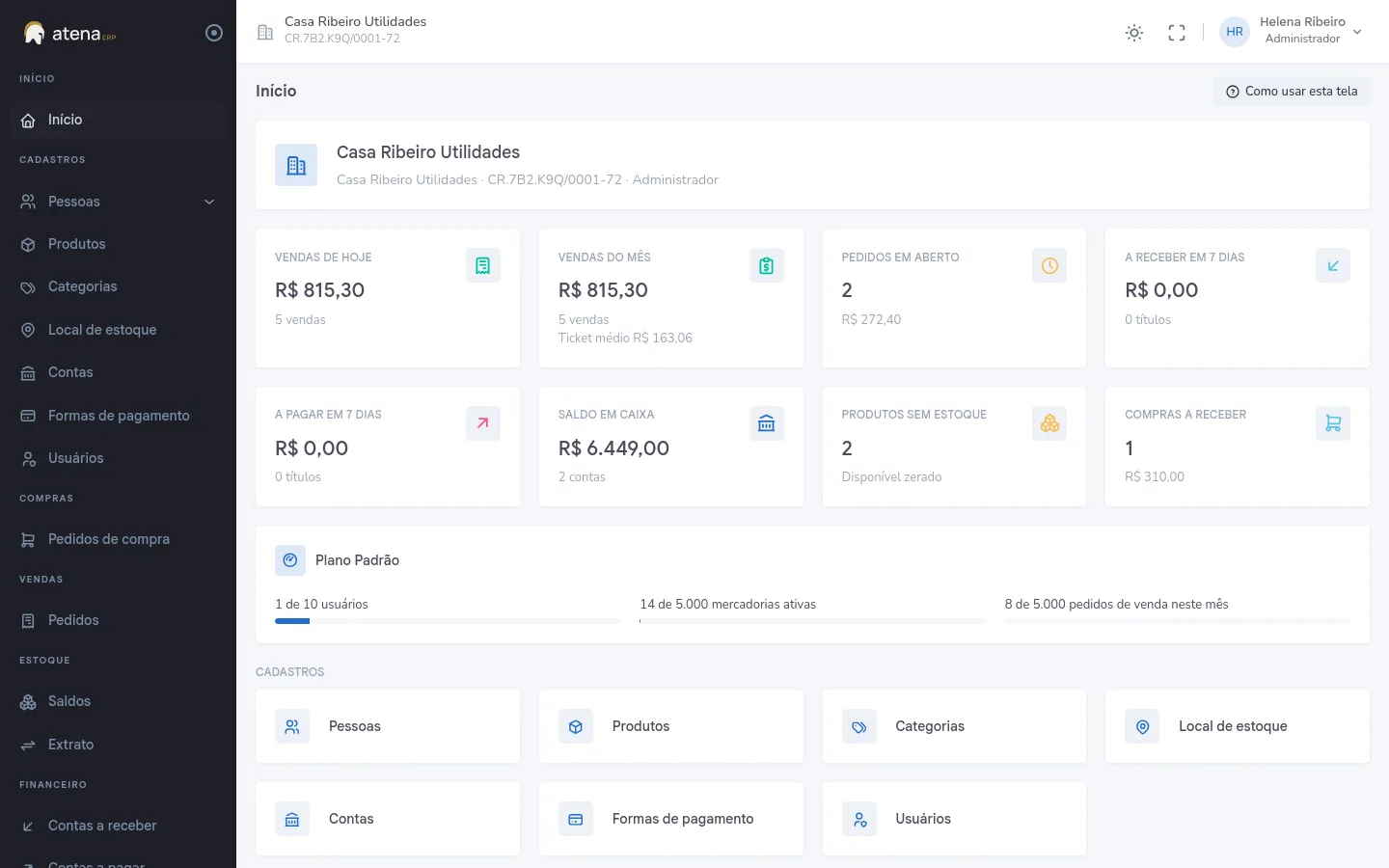
Task: Open the Local de estoque shortcut card
Action: coord(1238,726)
